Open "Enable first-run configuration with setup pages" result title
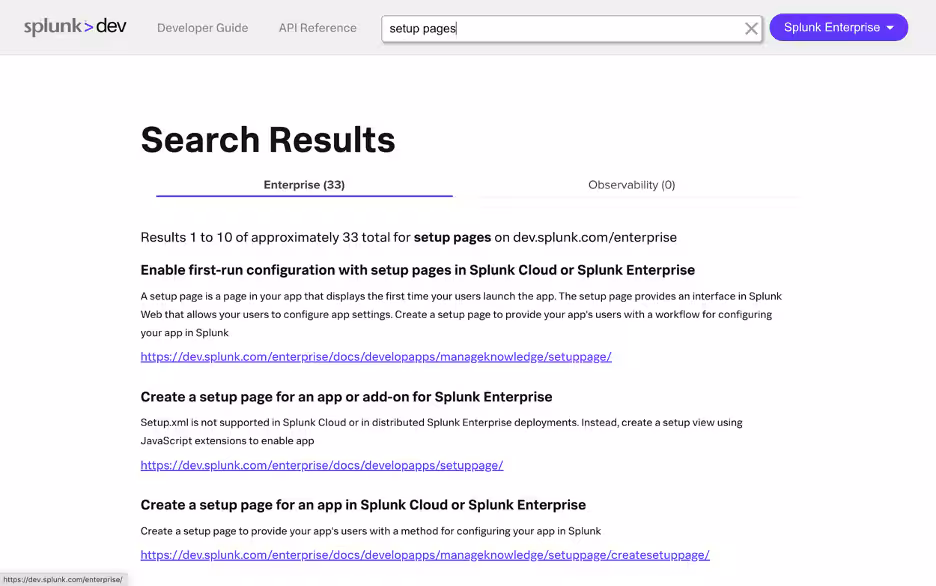This screenshot has height=586, width=936. click(x=417, y=270)
